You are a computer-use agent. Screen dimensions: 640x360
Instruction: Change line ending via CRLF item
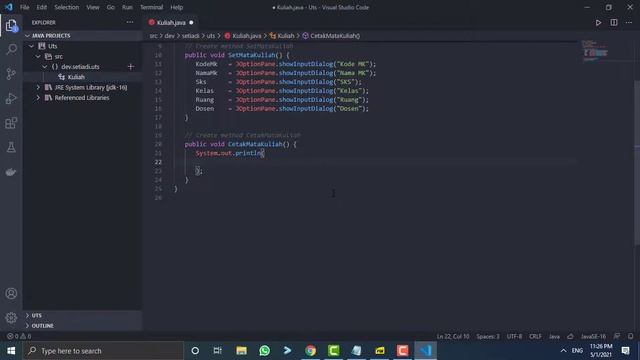coord(535,336)
